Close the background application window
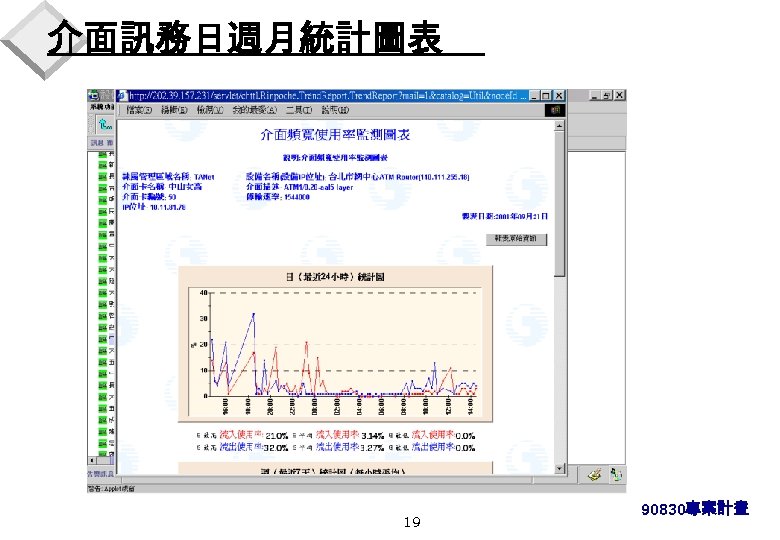Image resolution: width=780 pixels, height=540 pixels. pyautogui.click(x=619, y=95)
